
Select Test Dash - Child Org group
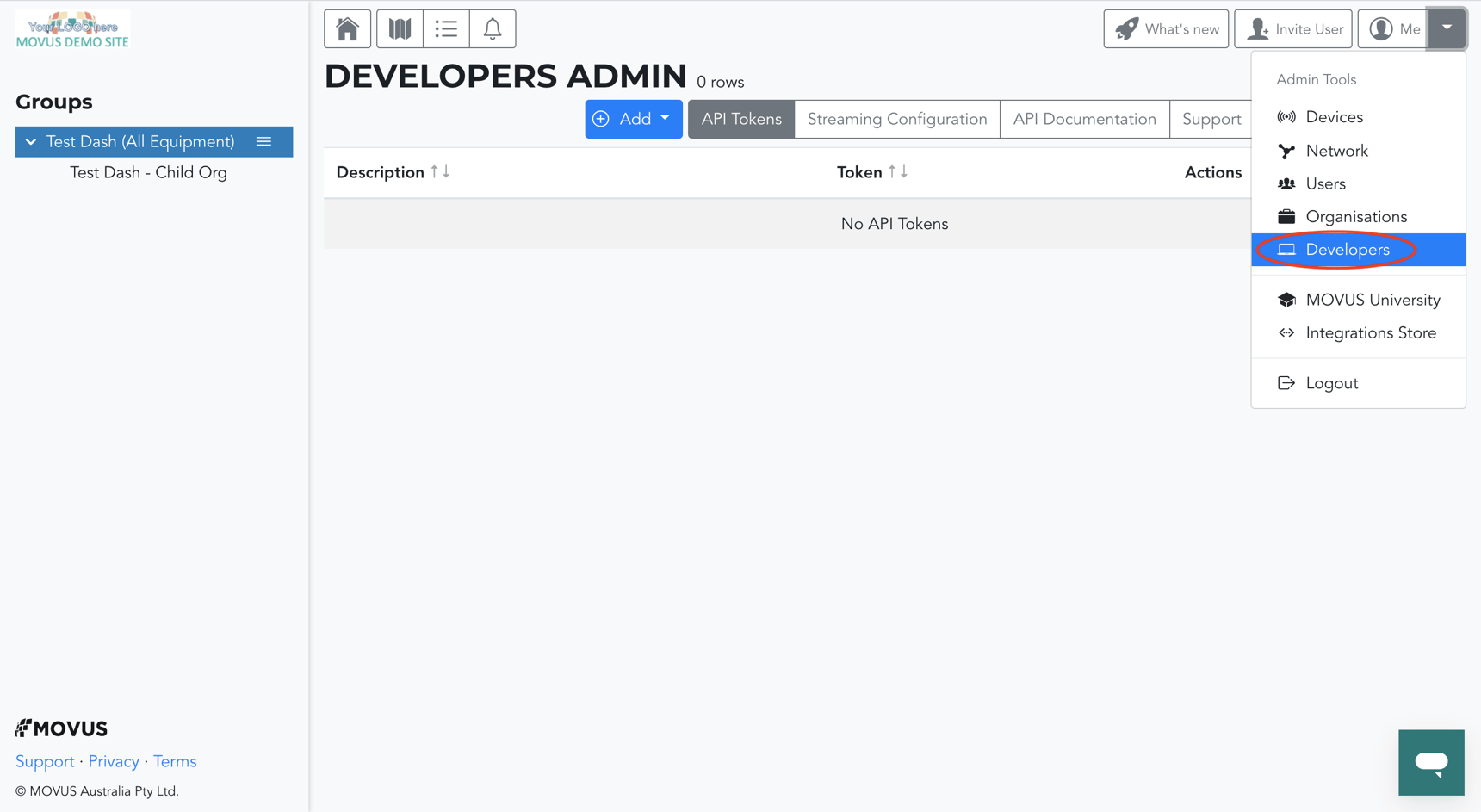(148, 172)
